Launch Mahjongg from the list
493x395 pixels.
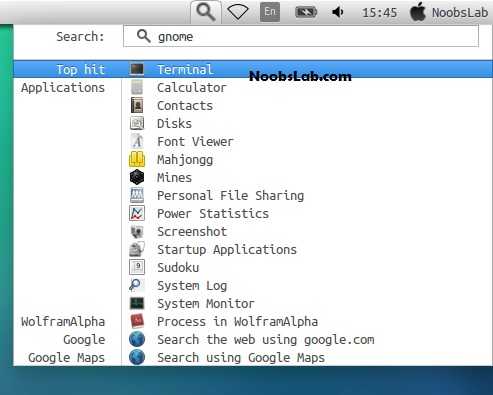pos(185,160)
